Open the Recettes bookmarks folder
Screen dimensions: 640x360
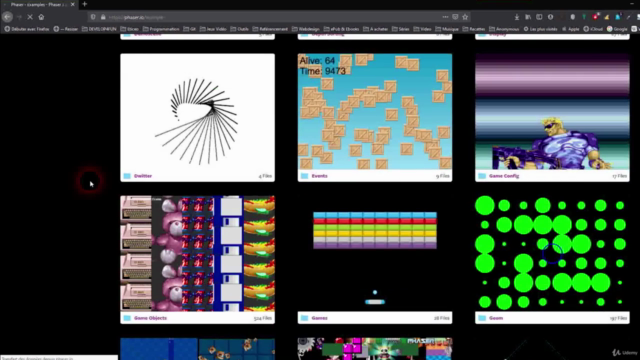[x=474, y=29]
